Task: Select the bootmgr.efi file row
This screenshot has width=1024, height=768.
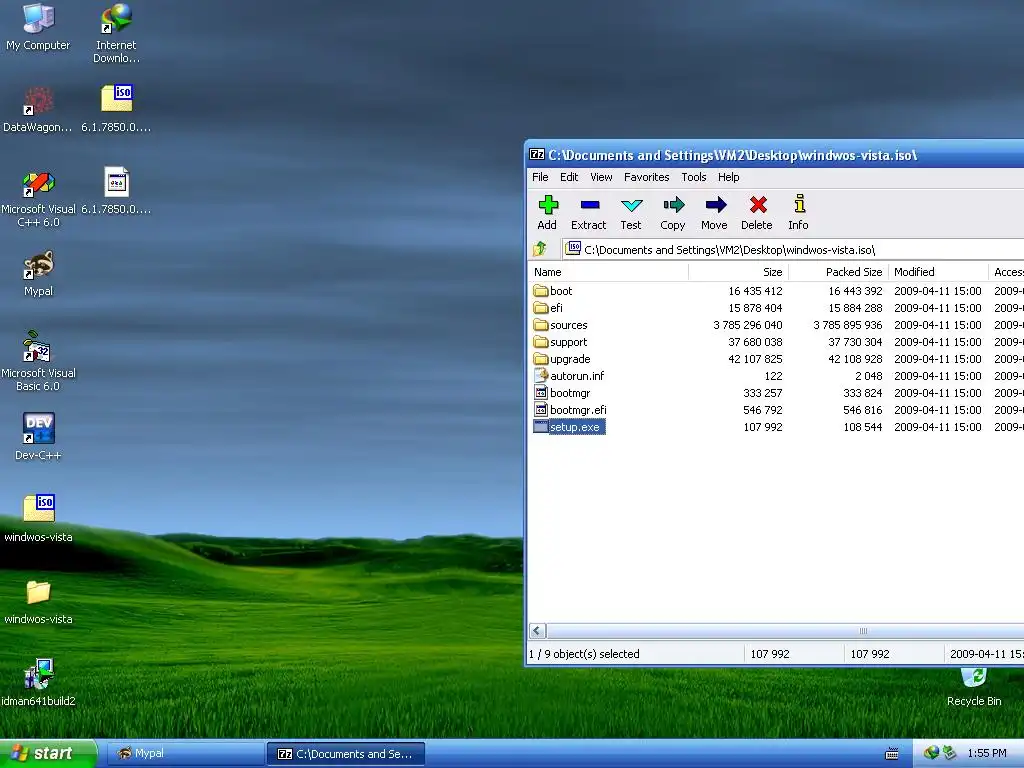Action: [x=776, y=409]
